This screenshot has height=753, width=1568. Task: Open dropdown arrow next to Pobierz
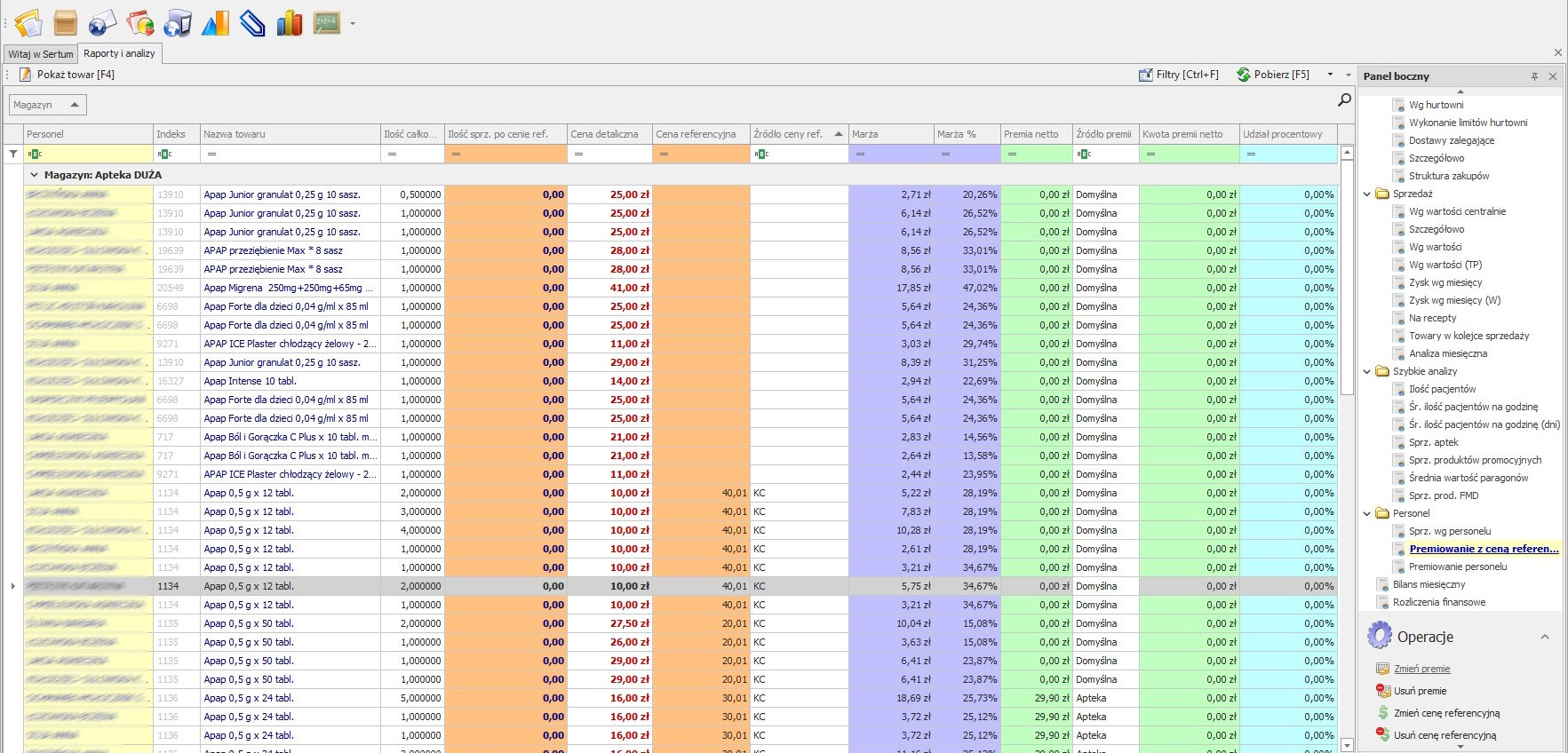tap(1330, 75)
